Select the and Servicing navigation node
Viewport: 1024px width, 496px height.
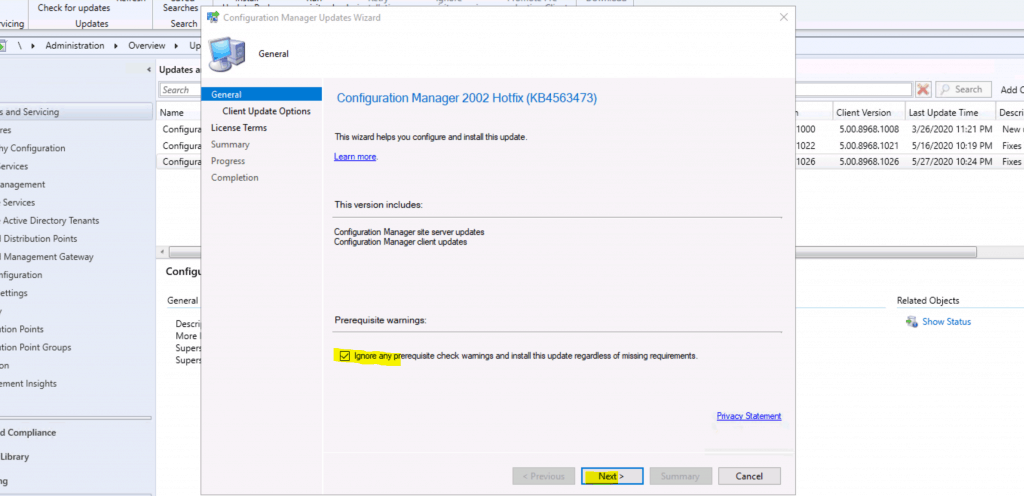(x=76, y=112)
